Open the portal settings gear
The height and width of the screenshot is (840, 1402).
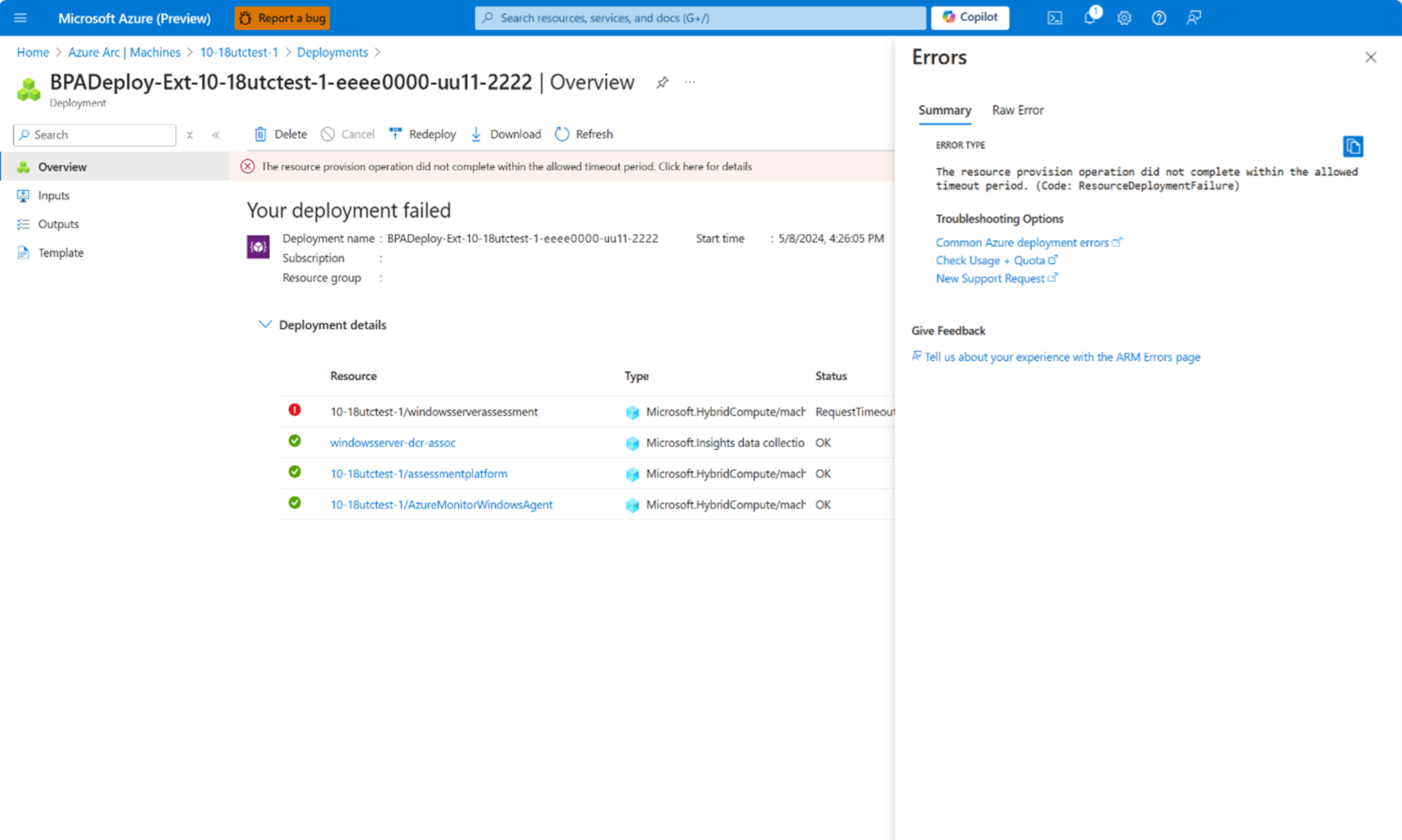[1124, 18]
